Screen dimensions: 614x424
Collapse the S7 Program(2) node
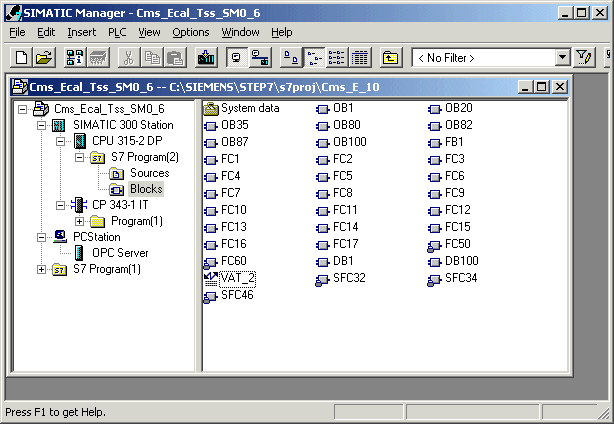pyautogui.click(x=79, y=157)
